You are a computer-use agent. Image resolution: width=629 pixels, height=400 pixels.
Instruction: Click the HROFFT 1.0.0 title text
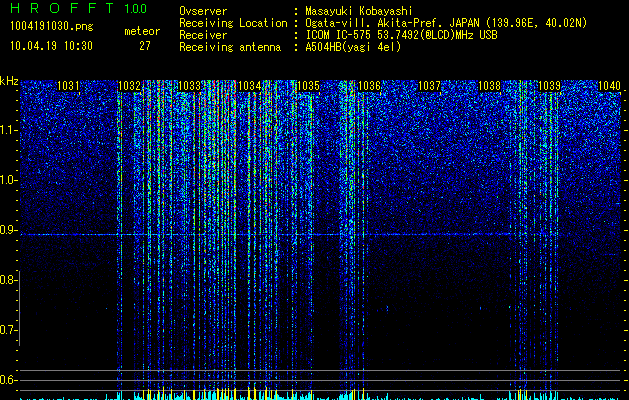(x=79, y=8)
